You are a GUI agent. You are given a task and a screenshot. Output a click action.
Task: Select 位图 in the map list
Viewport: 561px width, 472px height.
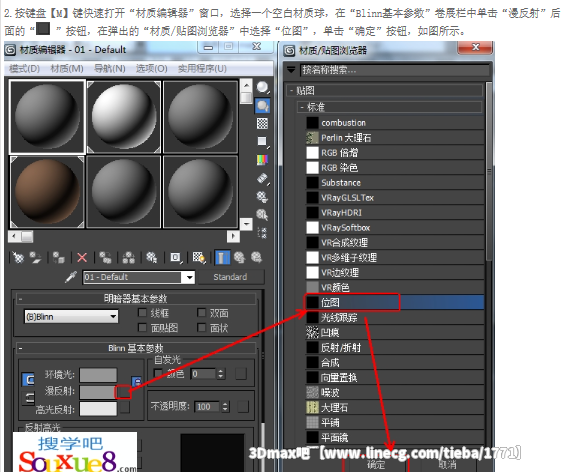tap(395, 302)
